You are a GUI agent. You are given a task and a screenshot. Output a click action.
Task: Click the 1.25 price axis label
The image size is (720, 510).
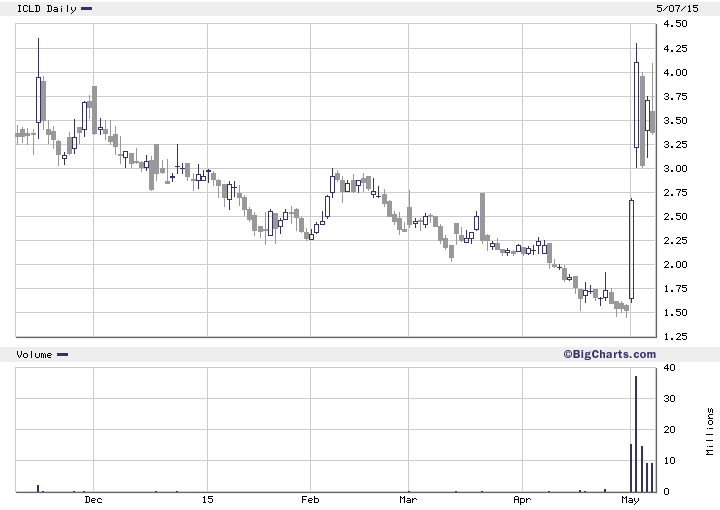[x=675, y=336]
